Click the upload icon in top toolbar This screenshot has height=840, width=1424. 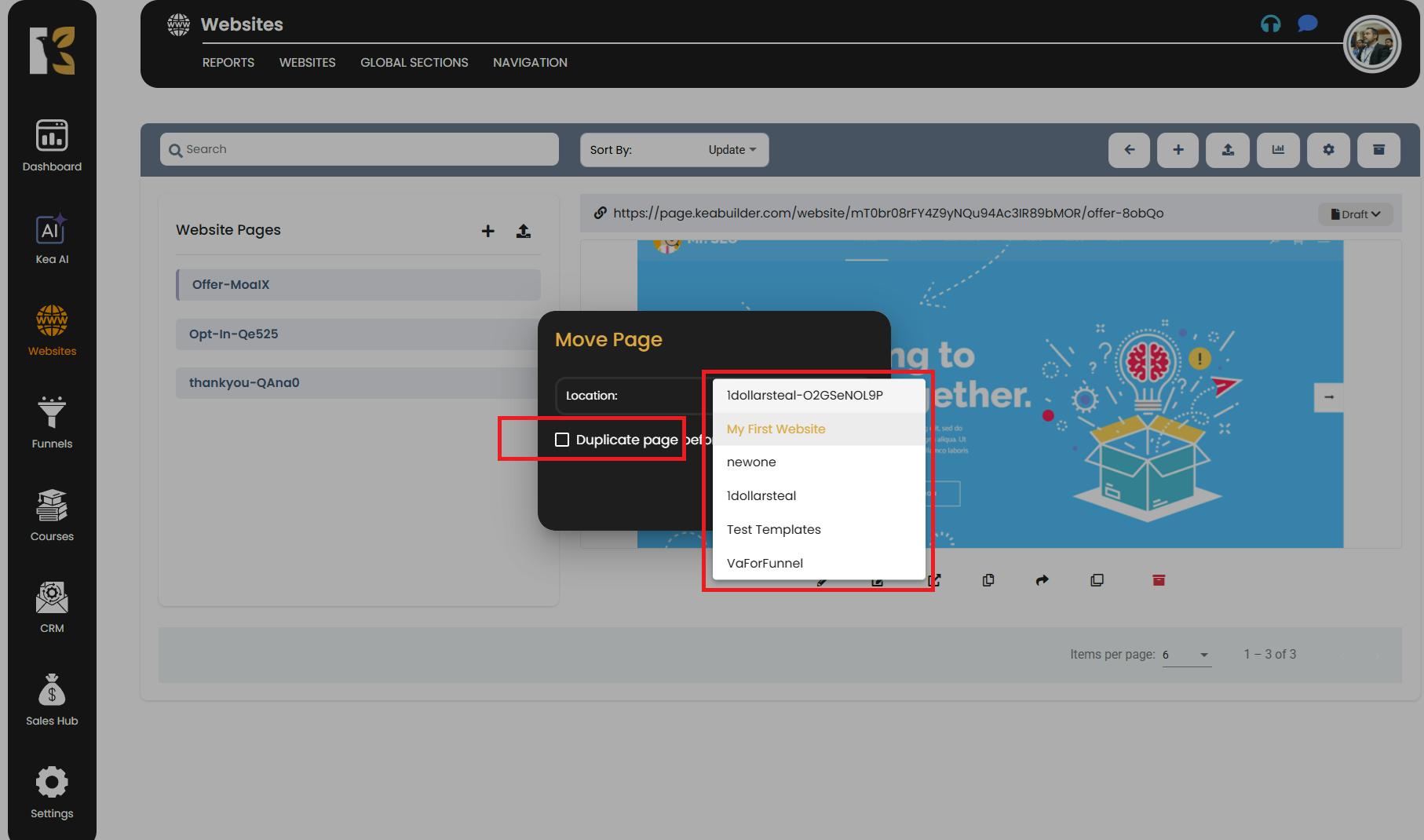[x=1228, y=150]
